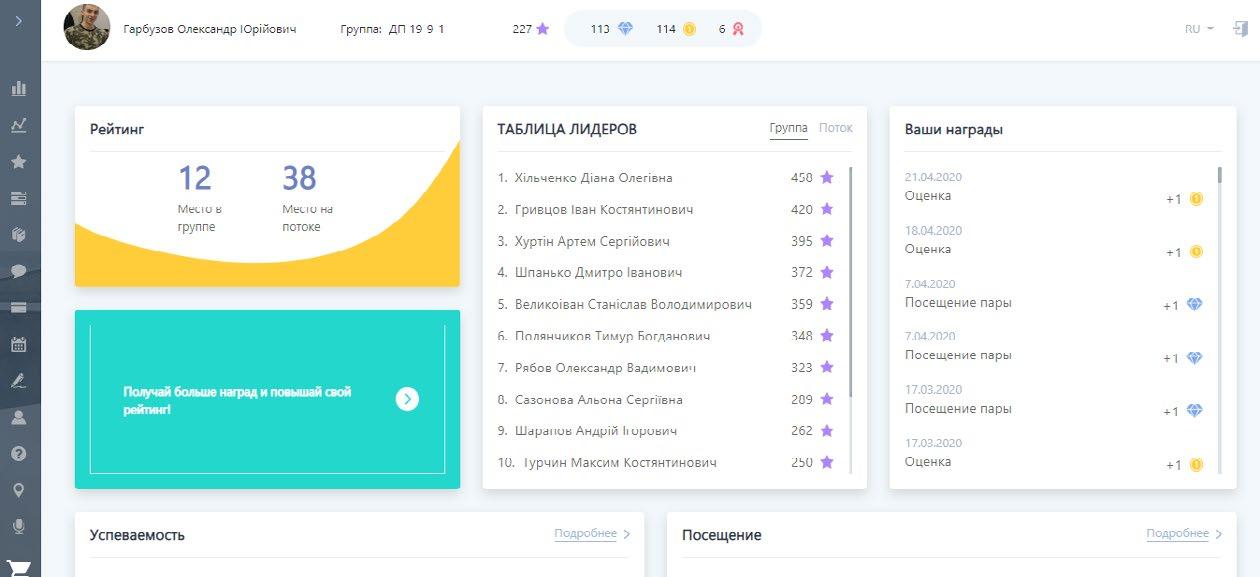
Task: Click the teal banner text about rewards
Action: [x=237, y=400]
